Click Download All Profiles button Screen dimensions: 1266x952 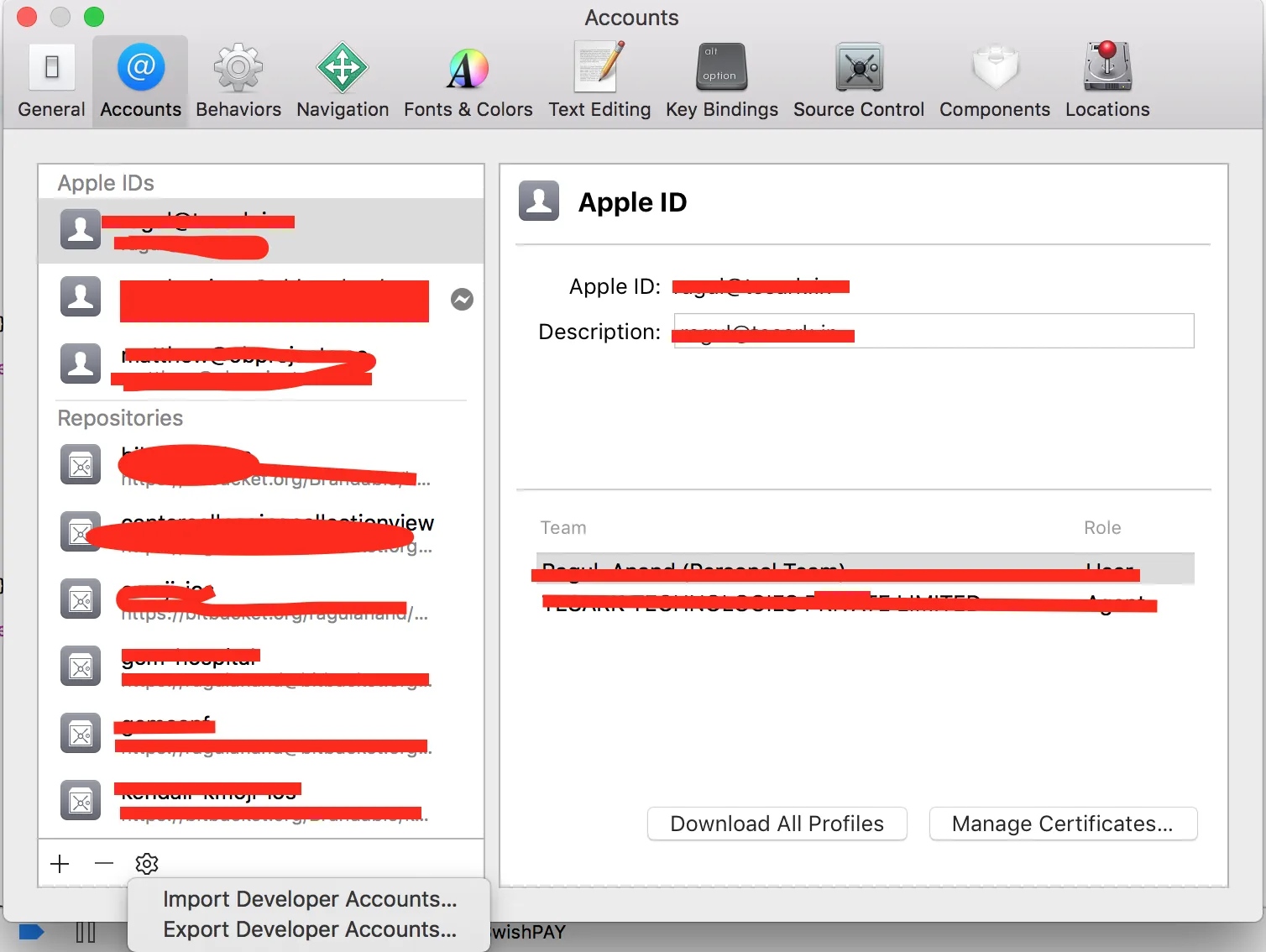pos(777,824)
